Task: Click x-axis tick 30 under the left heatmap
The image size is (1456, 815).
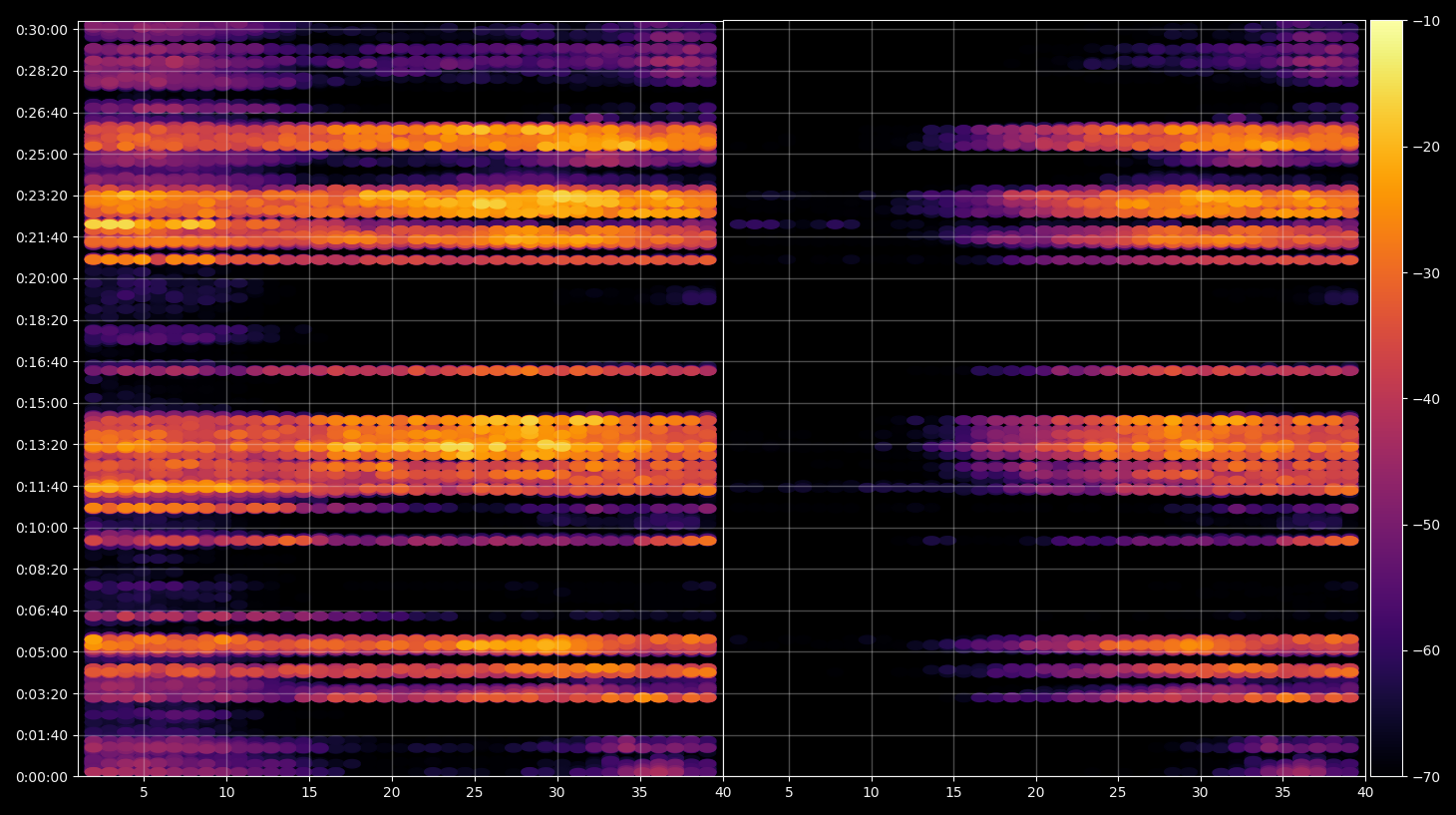Action: (x=556, y=793)
